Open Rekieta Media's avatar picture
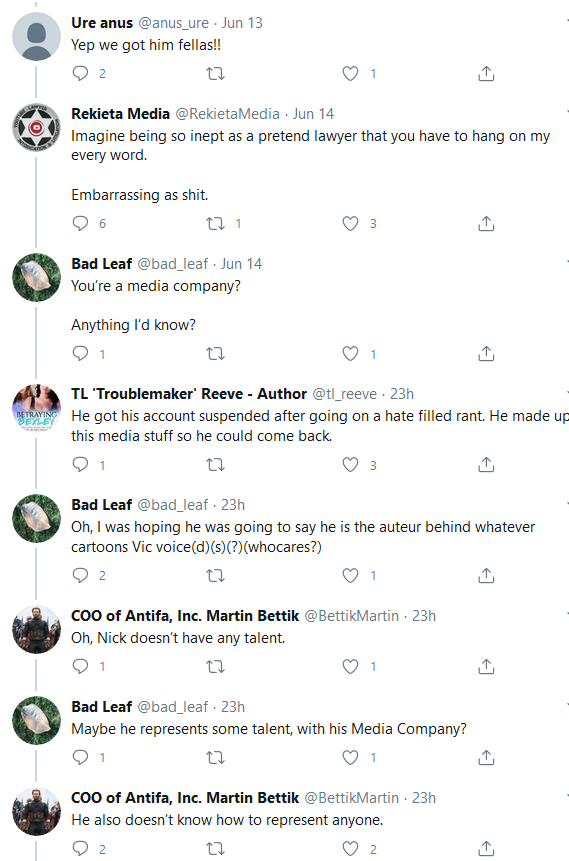This screenshot has width=569, height=861. (x=36, y=127)
